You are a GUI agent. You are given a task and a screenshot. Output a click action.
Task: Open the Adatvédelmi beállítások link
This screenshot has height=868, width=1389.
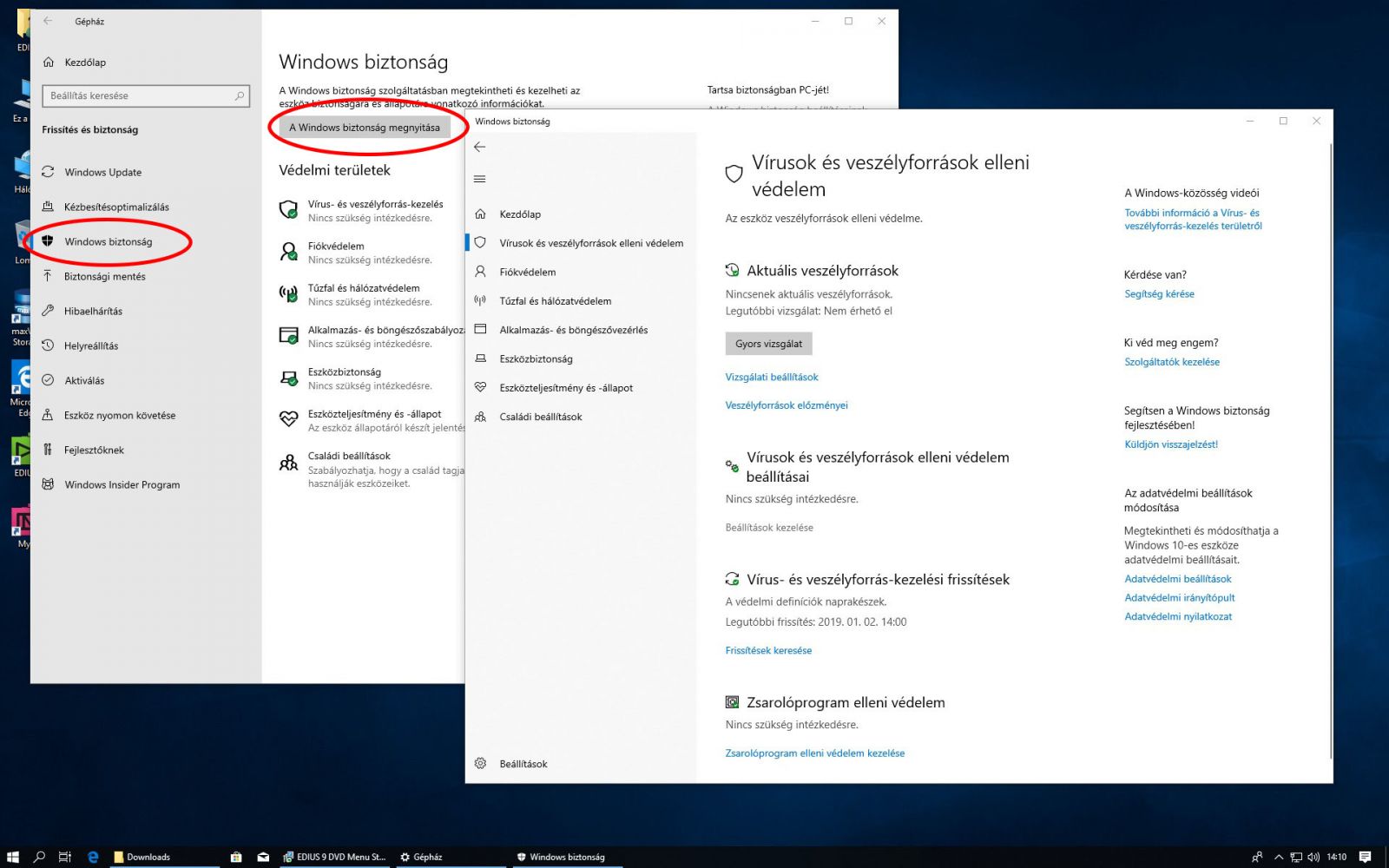(x=1178, y=579)
